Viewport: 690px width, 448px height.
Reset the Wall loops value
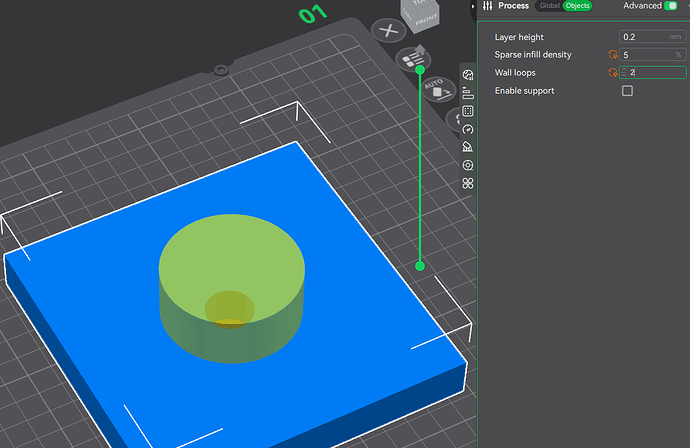pyautogui.click(x=613, y=73)
